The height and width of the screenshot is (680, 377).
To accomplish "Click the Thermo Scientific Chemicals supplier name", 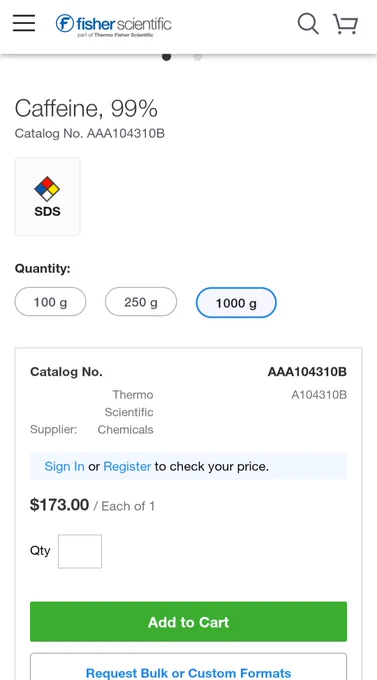I will tap(125, 412).
